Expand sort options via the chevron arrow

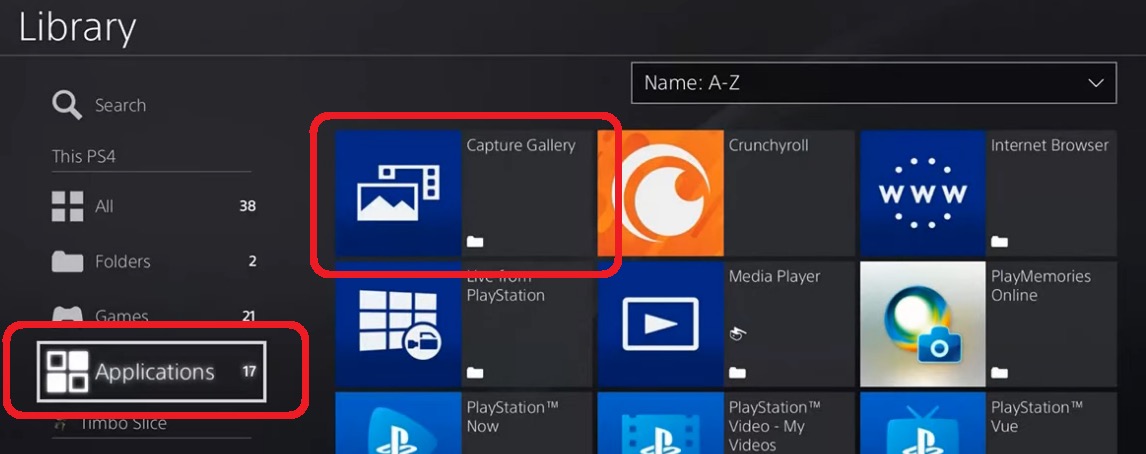pos(1096,83)
